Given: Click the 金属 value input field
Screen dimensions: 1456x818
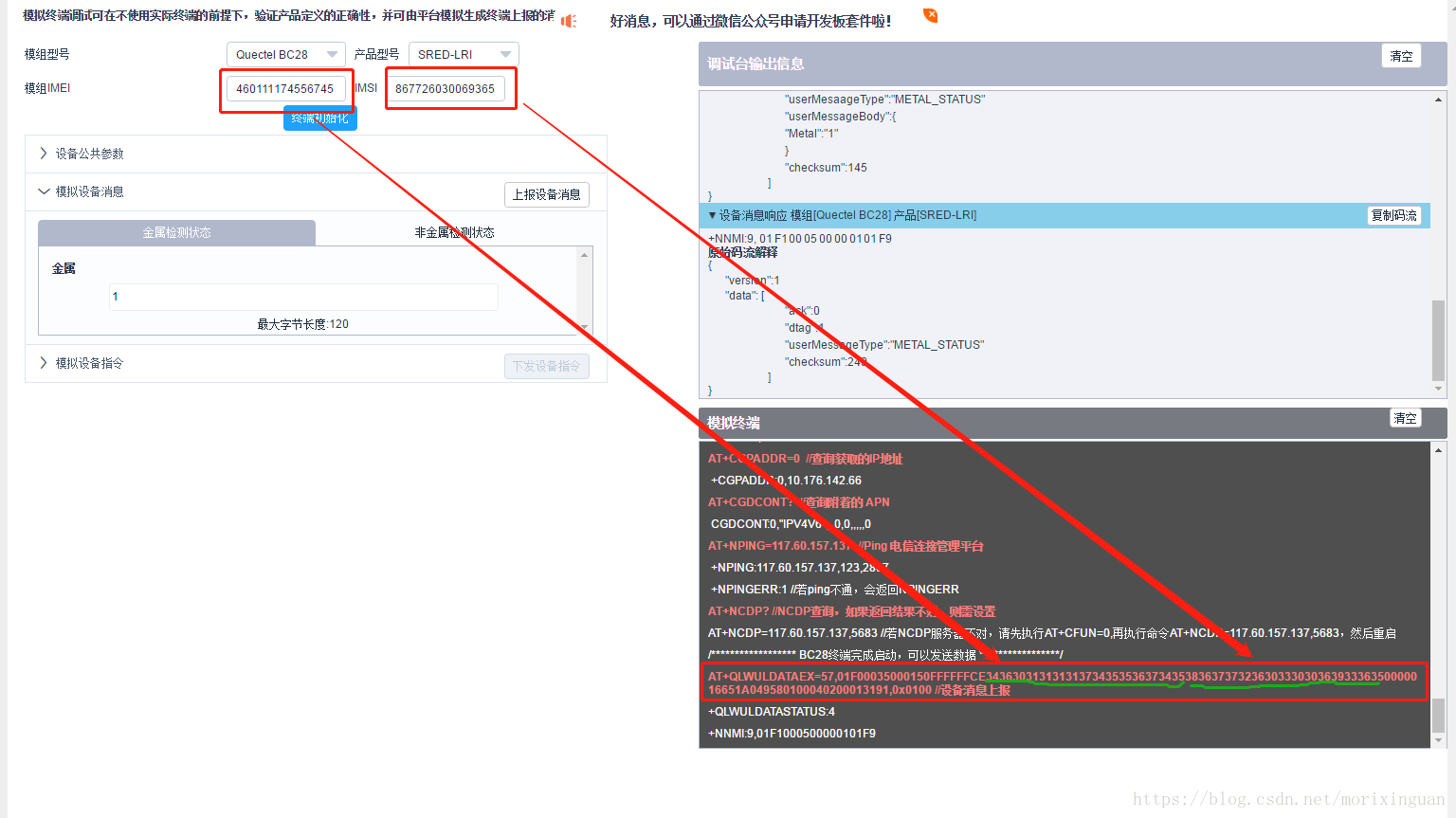Looking at the screenshot, I should click(x=303, y=297).
